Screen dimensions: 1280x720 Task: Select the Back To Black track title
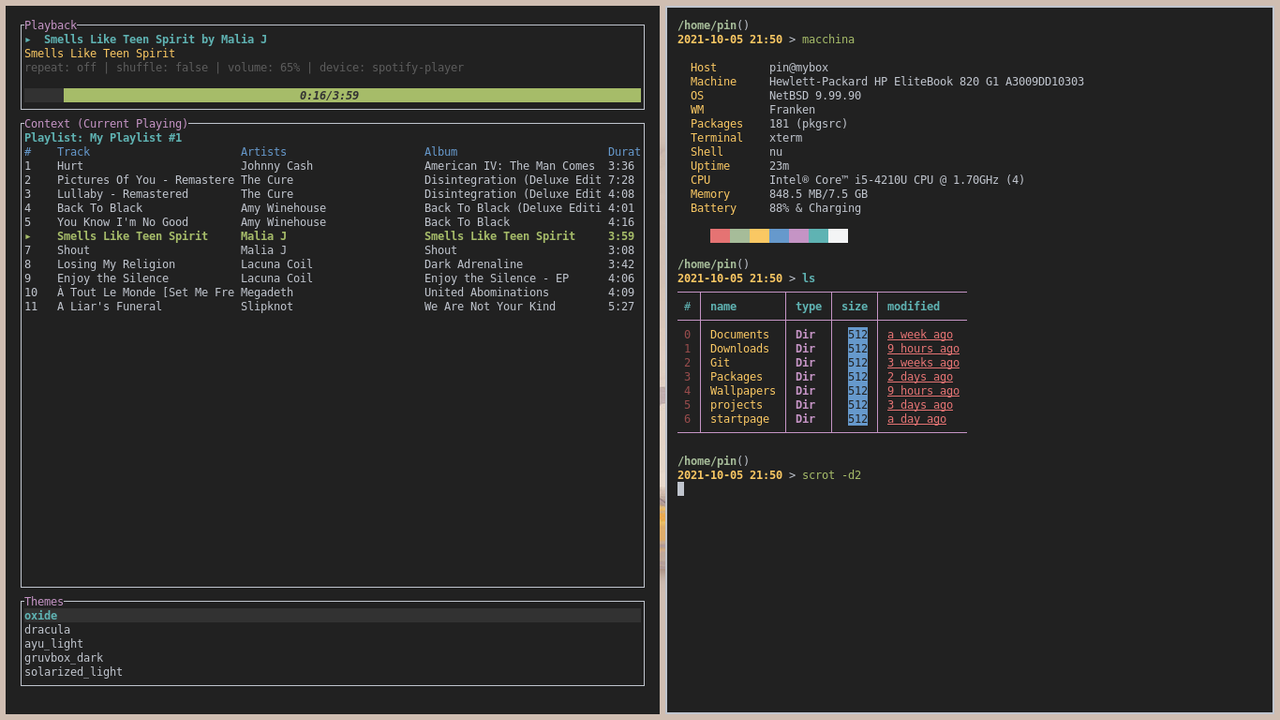point(100,208)
